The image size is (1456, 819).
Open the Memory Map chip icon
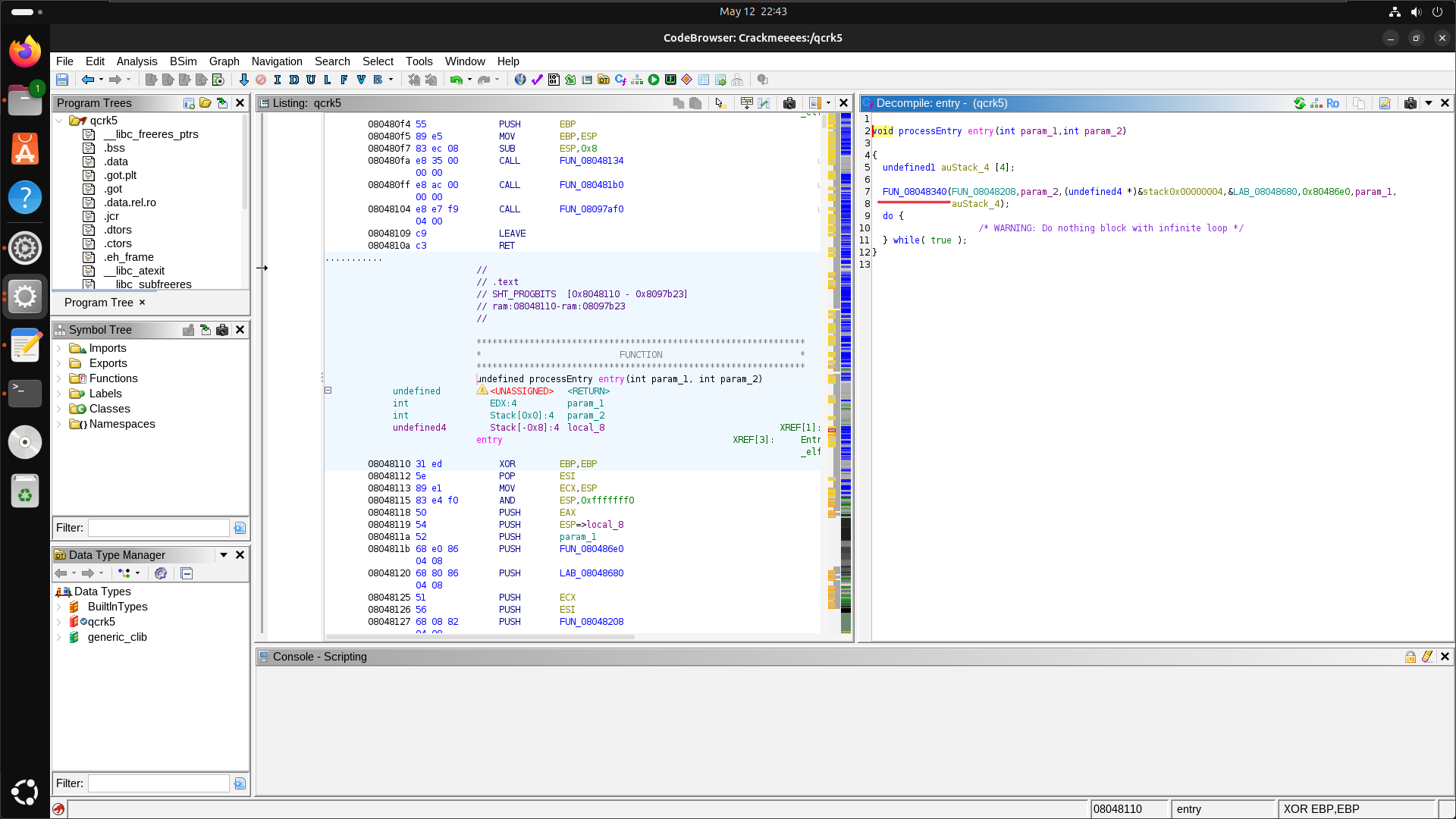click(670, 80)
